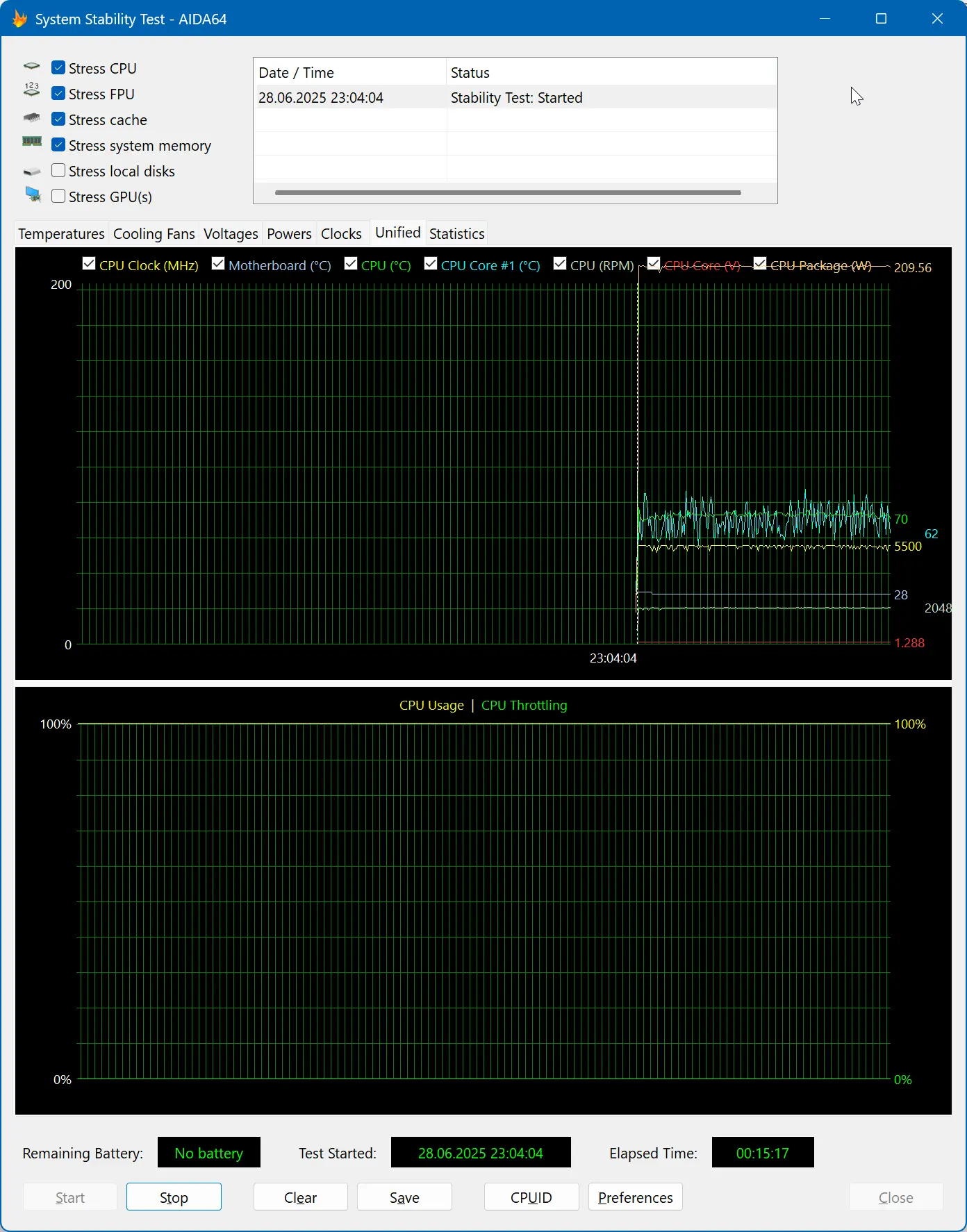Click the monitor icon beside Stress GPU(s)
Viewport: 967px width, 1232px height.
33,194
